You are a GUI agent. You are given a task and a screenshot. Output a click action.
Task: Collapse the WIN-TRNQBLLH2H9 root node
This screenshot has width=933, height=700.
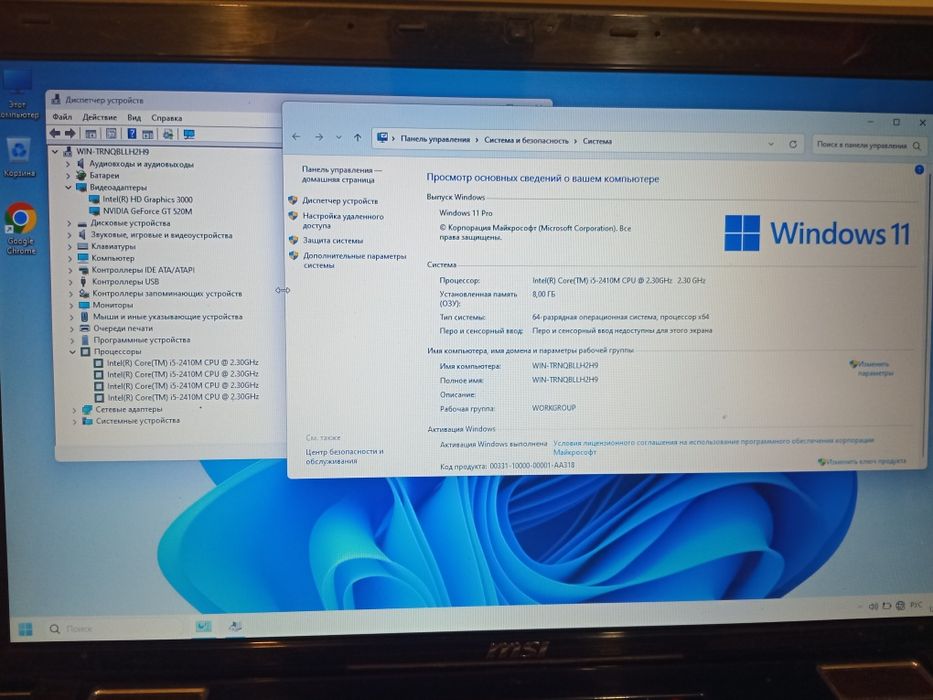[55, 152]
